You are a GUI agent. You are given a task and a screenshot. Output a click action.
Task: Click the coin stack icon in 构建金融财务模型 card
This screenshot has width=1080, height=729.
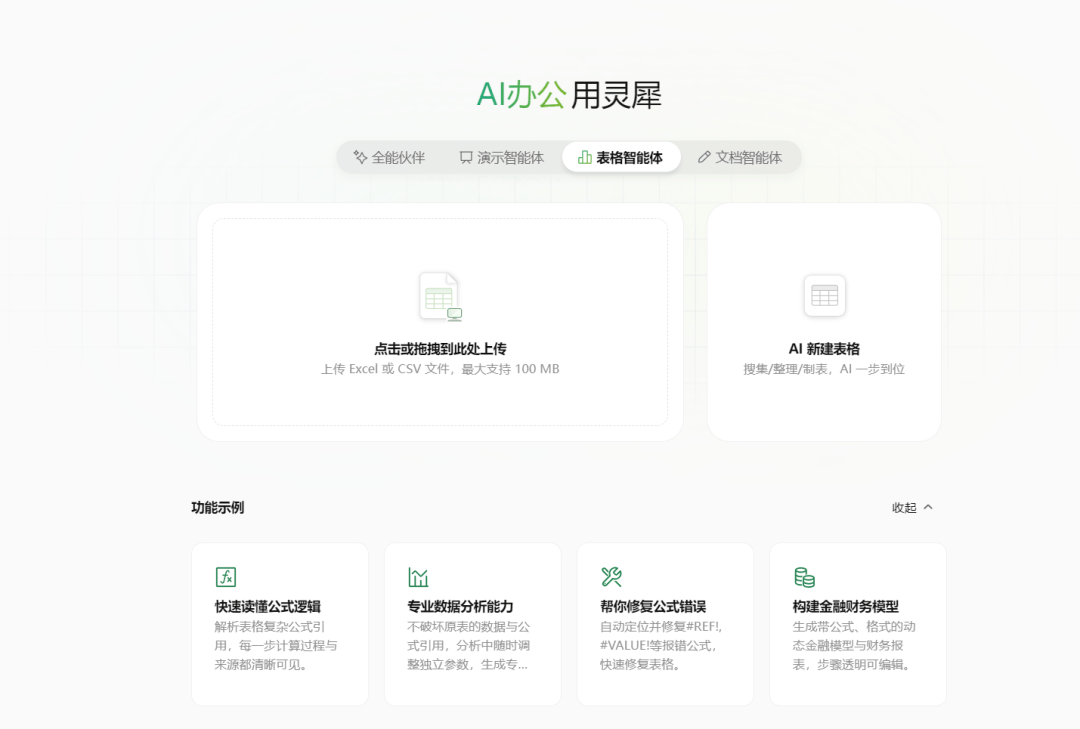[804, 577]
